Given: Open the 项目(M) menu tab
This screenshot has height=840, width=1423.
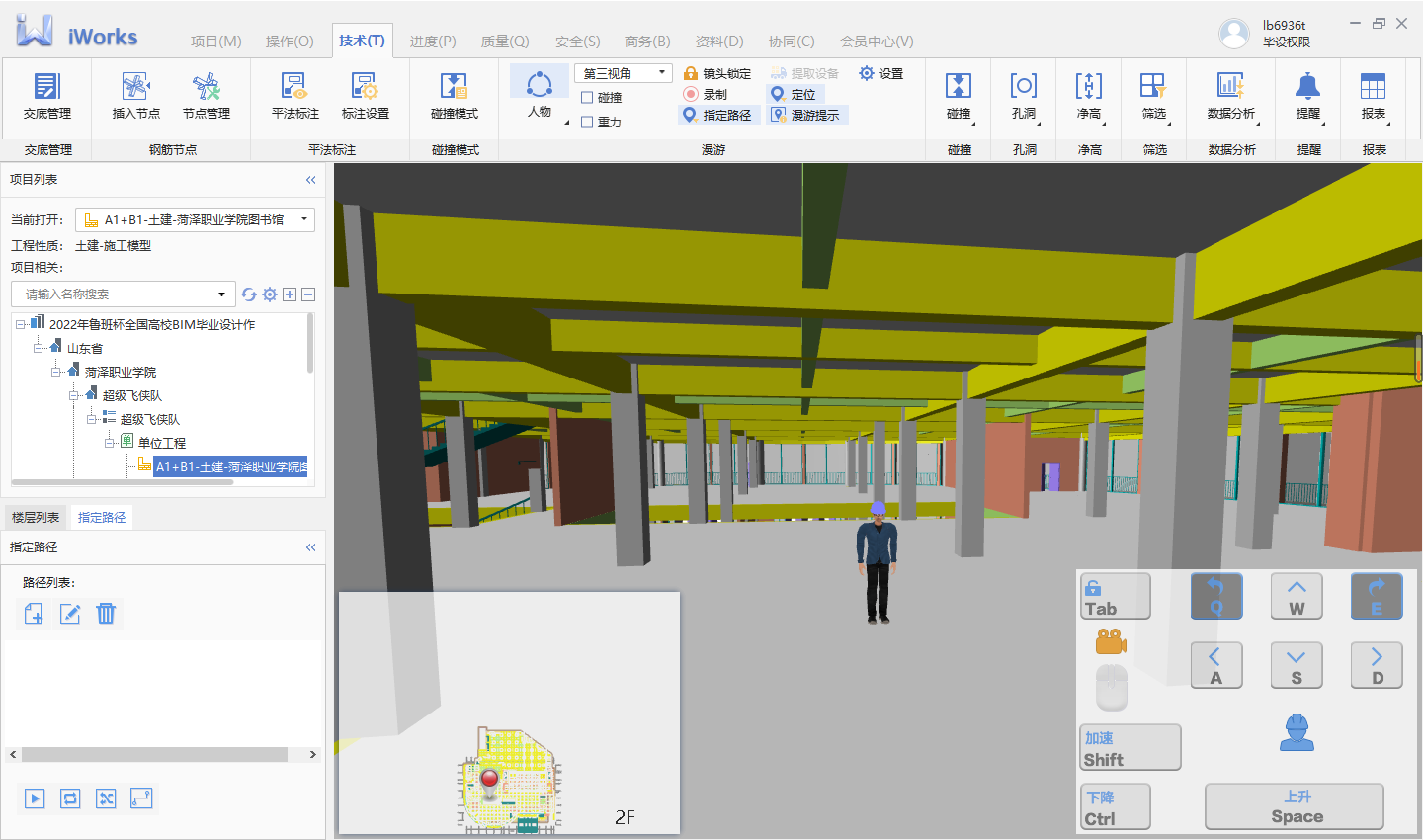Looking at the screenshot, I should click(215, 42).
